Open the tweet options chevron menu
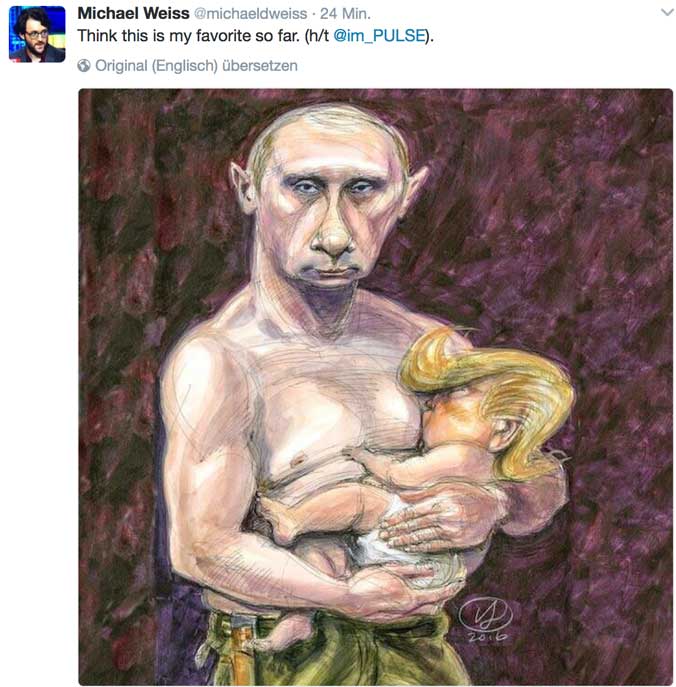This screenshot has width=676, height=687. coord(667,13)
